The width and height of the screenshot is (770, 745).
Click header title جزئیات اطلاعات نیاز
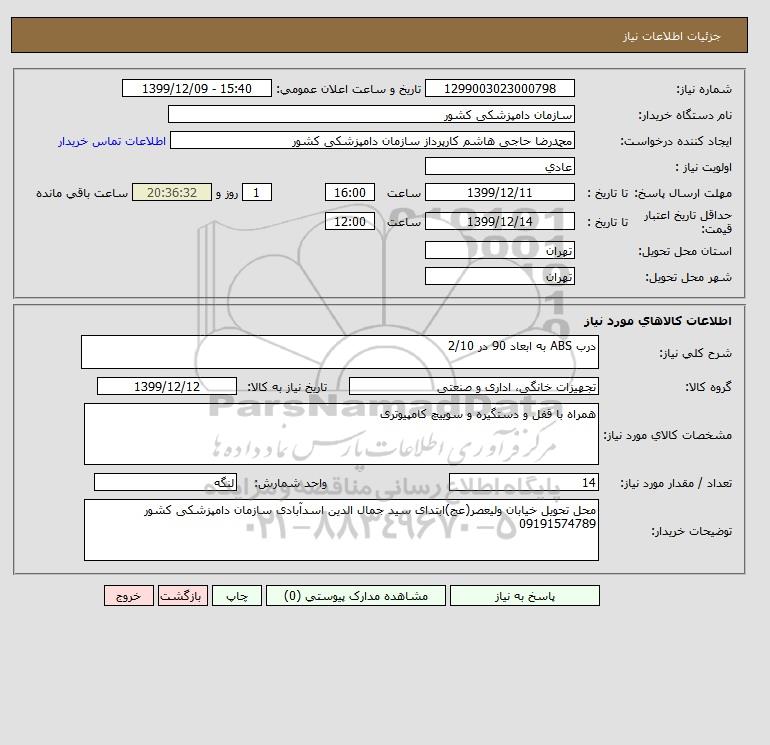[671, 36]
